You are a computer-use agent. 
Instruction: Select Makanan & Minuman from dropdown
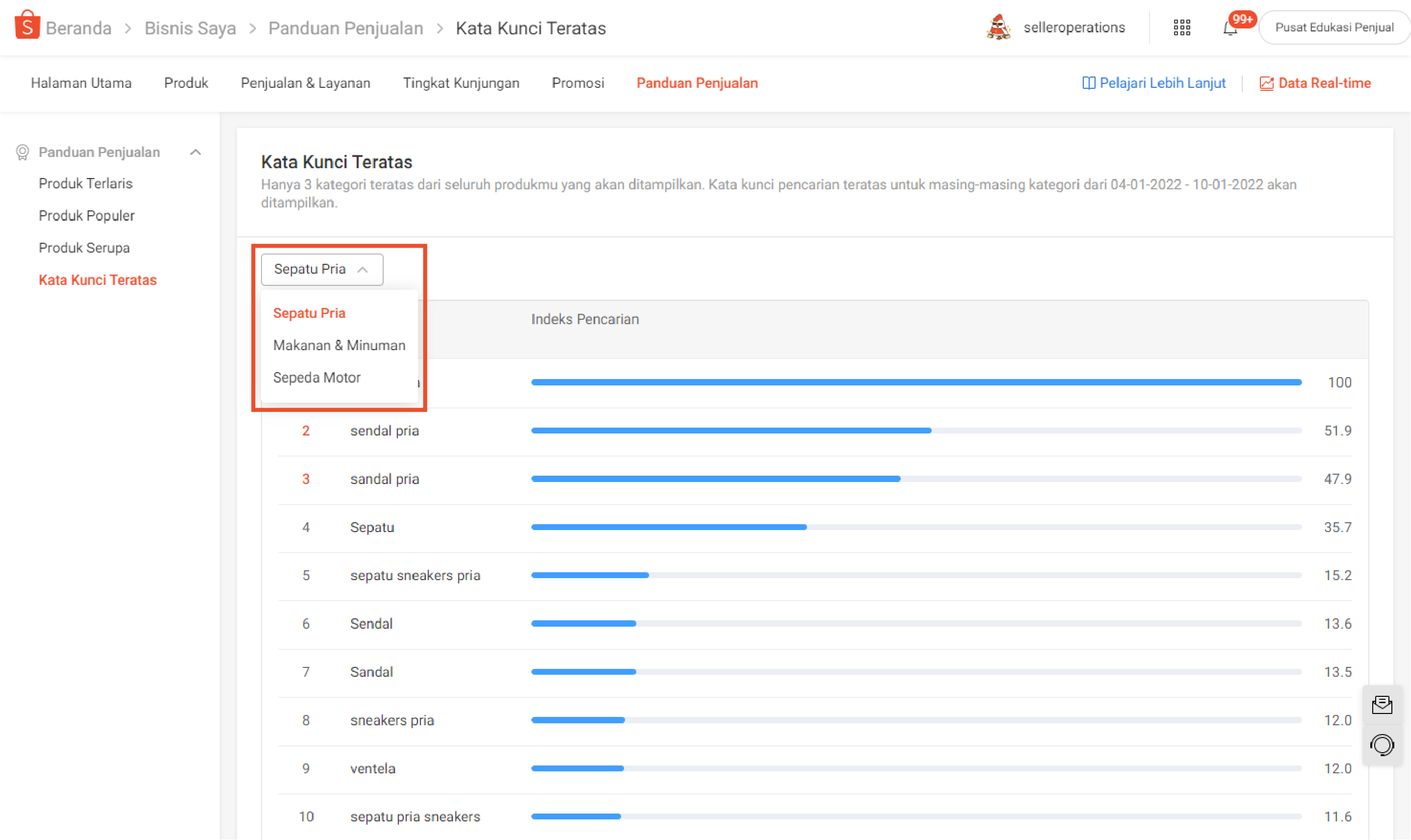tap(339, 345)
